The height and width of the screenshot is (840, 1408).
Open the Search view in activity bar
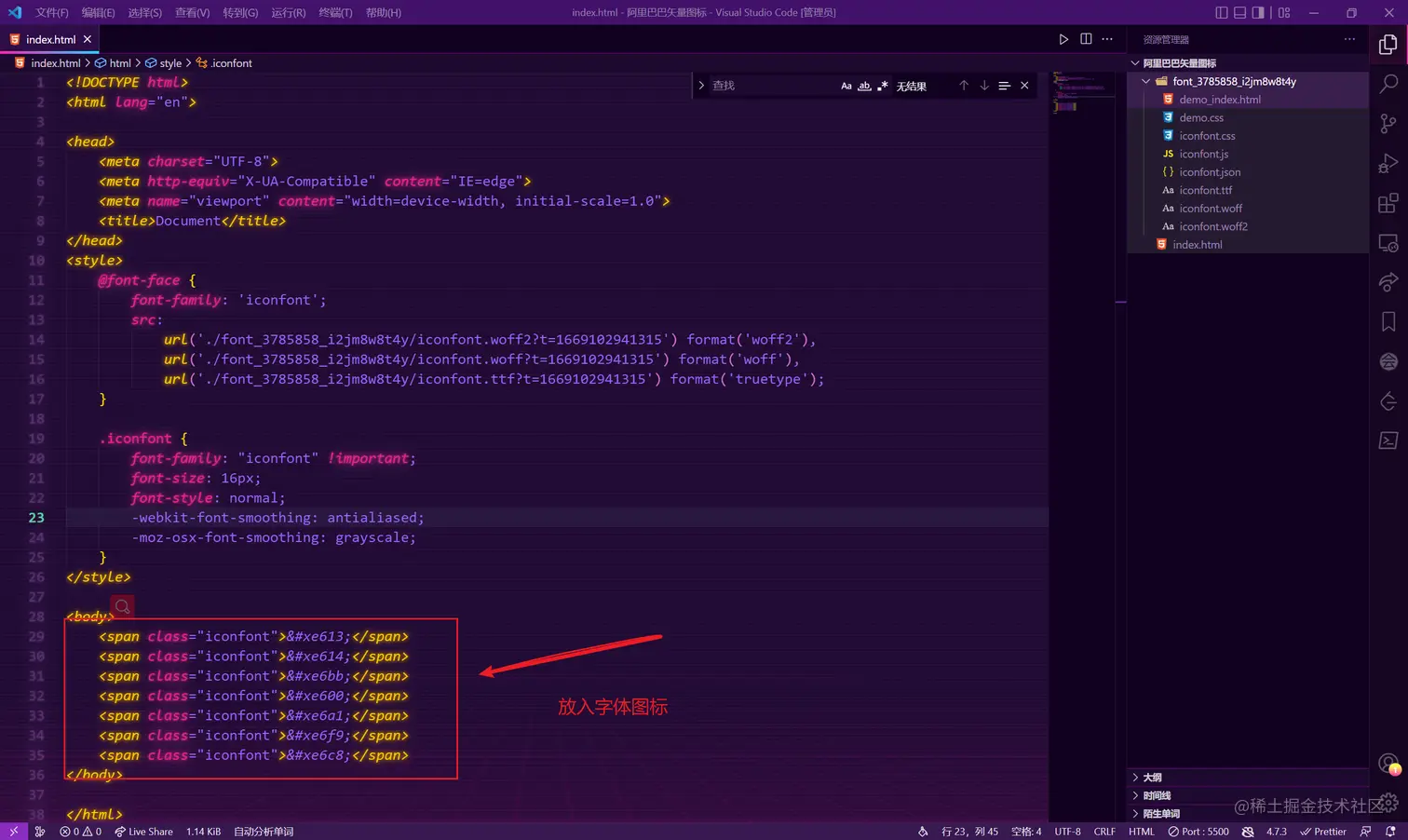(x=1388, y=84)
